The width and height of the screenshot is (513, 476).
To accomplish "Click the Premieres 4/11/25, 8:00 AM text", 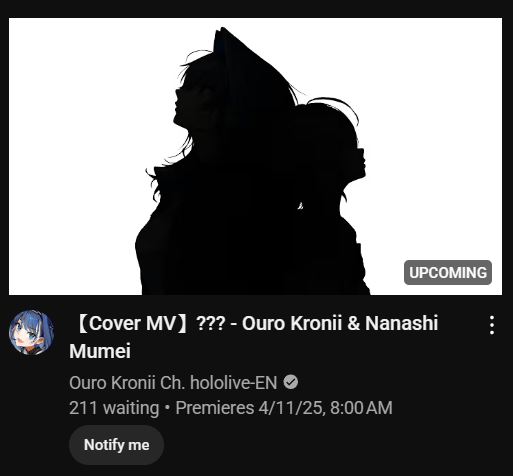I will click(284, 408).
